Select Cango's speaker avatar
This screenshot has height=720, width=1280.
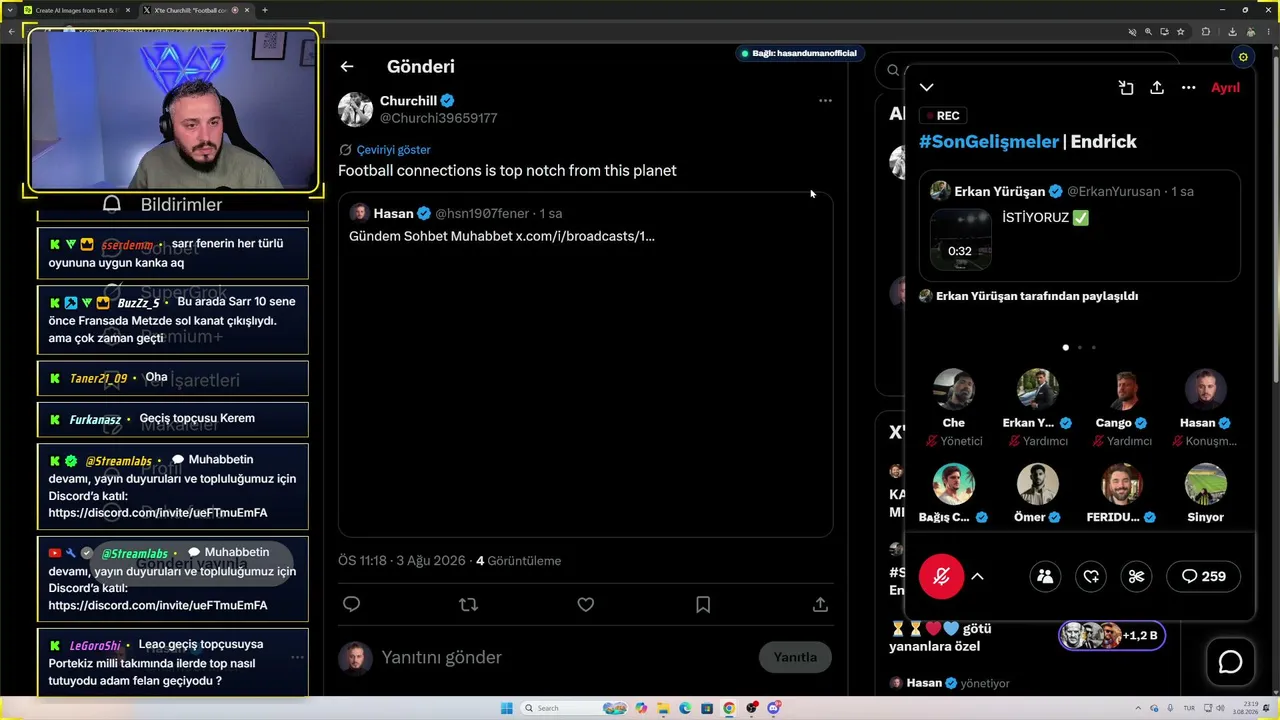[1121, 389]
